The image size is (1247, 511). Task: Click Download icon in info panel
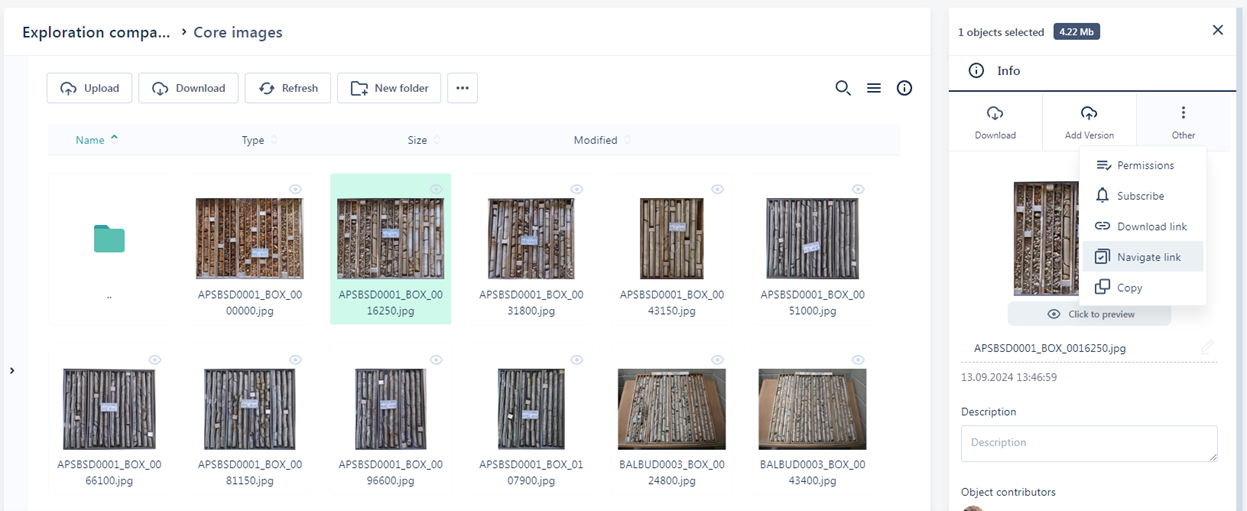point(995,114)
